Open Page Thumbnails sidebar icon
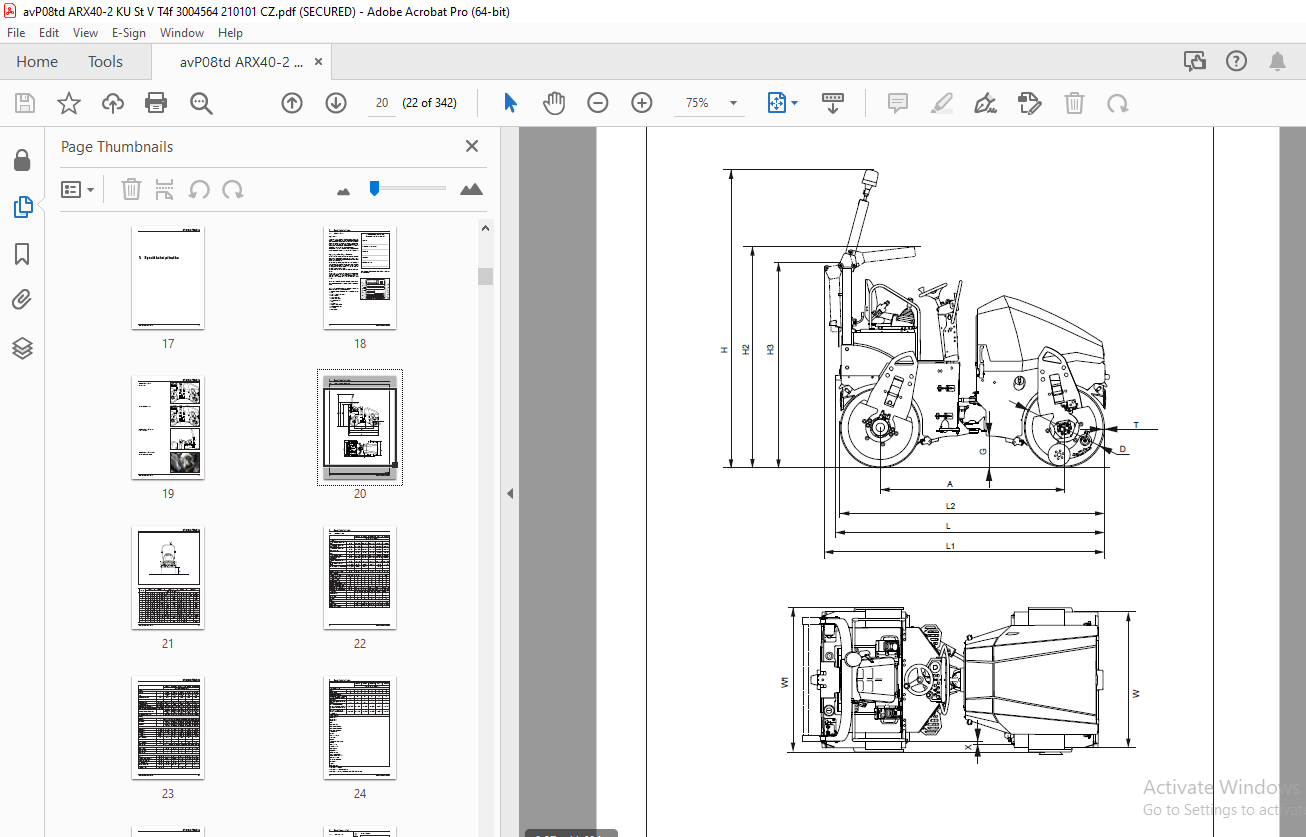Screen dimensions: 1306x837 pos(22,207)
